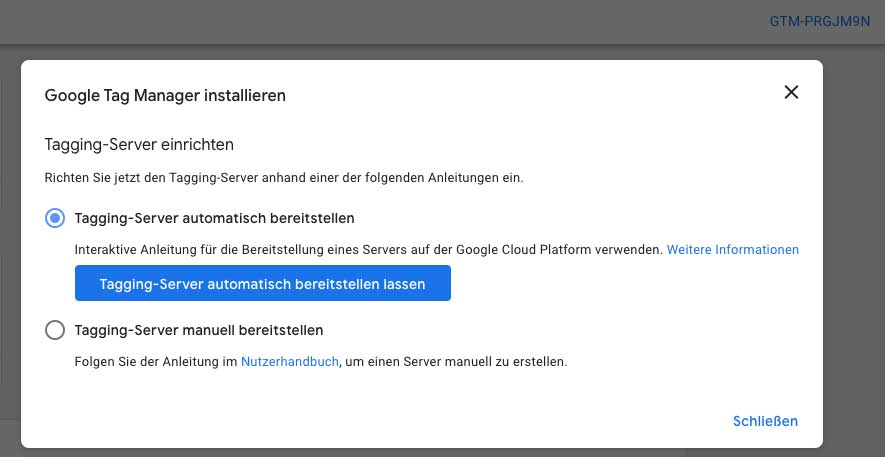Click 'Tagging-Server automatisch bereitstellen lassen' button
Image resolution: width=885 pixels, height=457 pixels.
pos(262,283)
